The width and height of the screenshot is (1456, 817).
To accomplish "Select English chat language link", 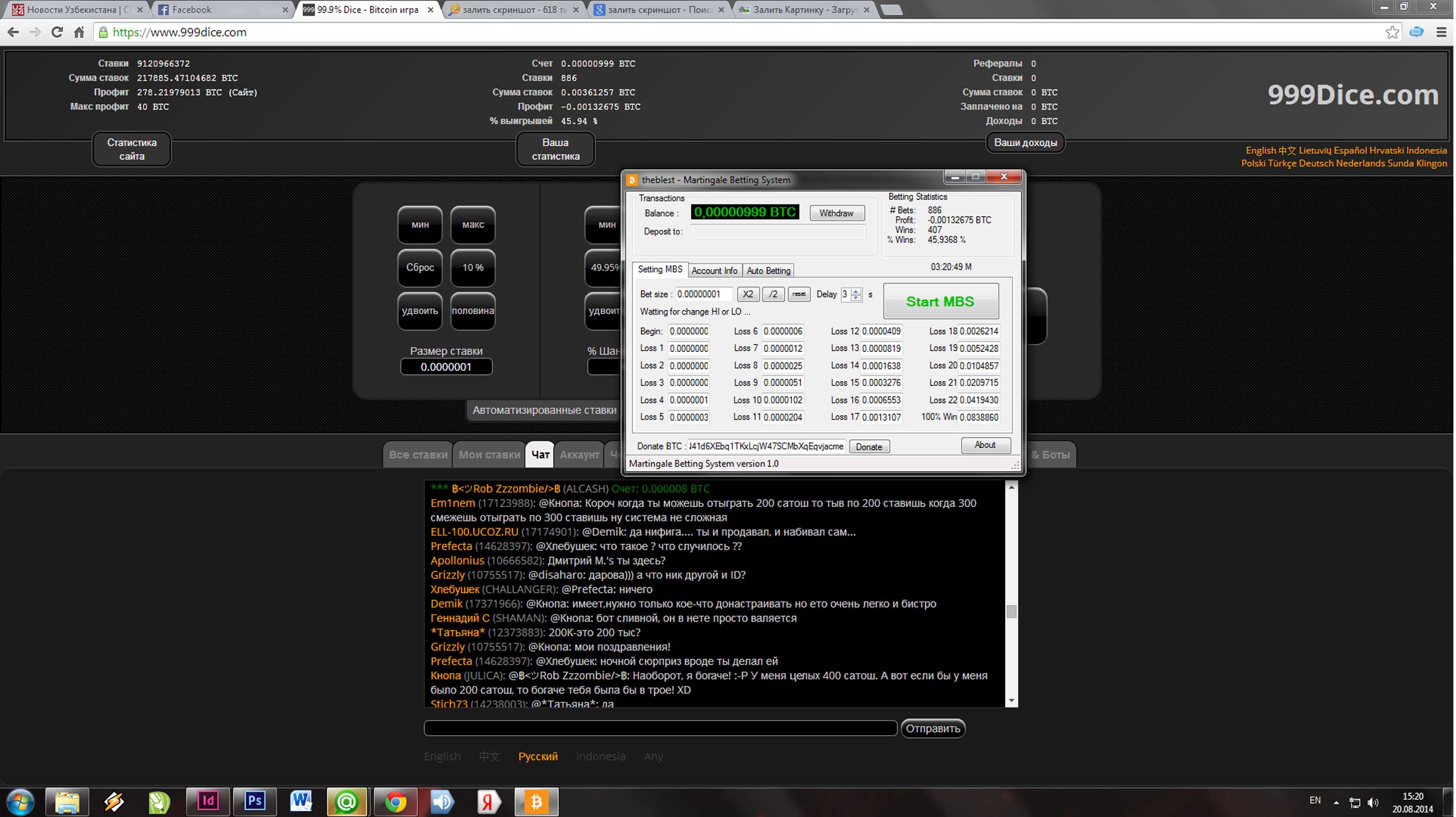I will (x=442, y=756).
